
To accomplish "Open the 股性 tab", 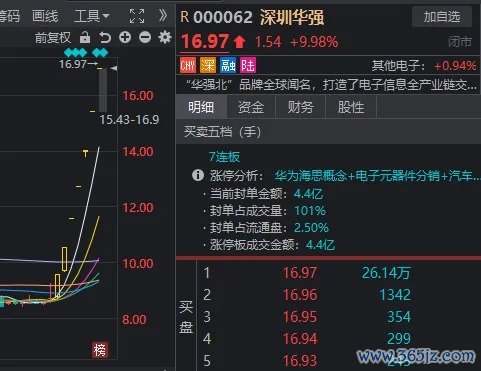I will click(351, 107).
